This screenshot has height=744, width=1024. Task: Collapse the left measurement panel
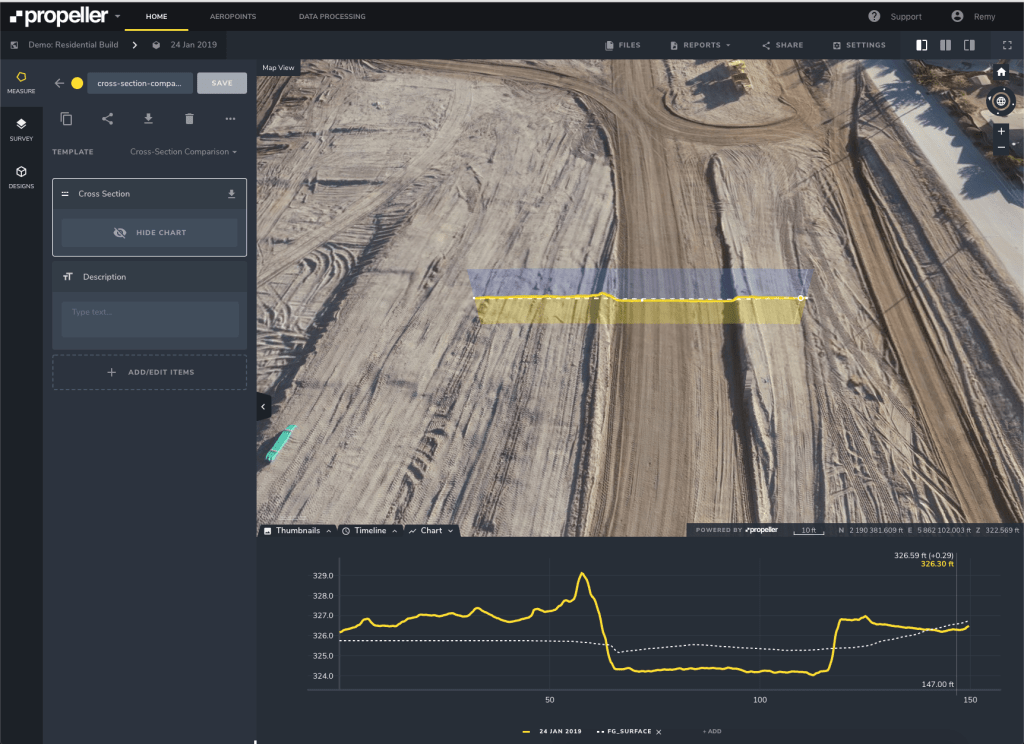point(263,406)
